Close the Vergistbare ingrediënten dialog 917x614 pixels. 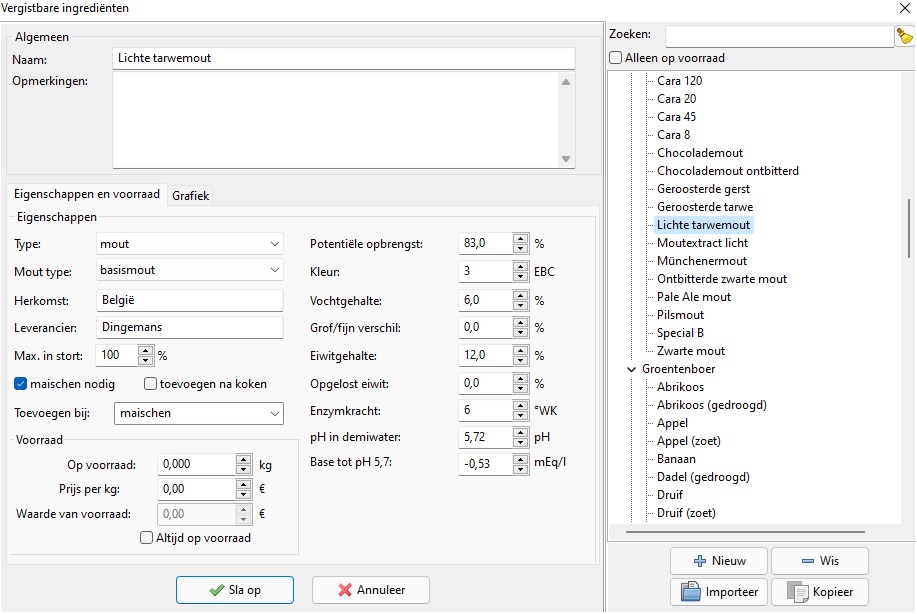[903, 8]
